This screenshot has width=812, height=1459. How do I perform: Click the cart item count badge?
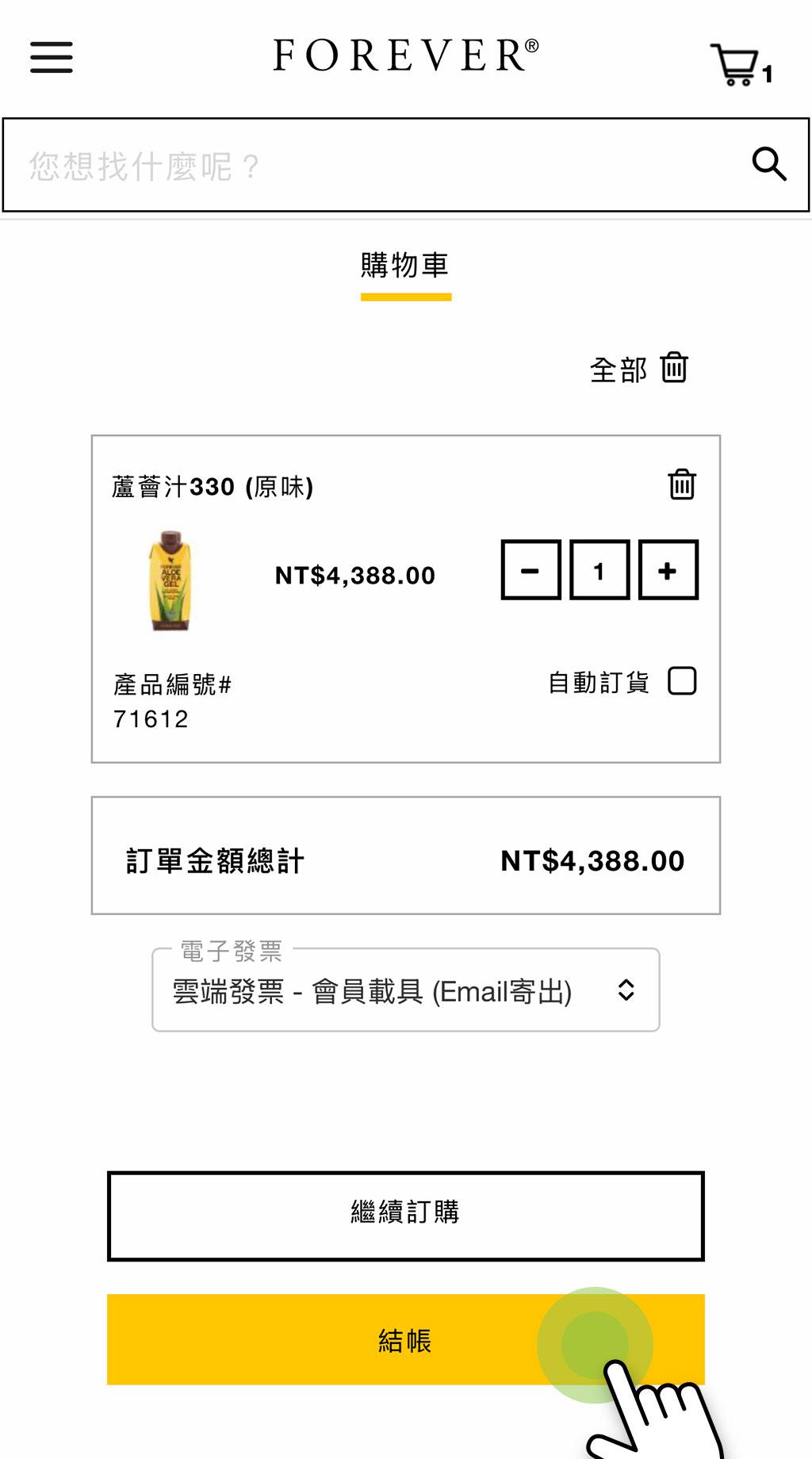click(768, 75)
